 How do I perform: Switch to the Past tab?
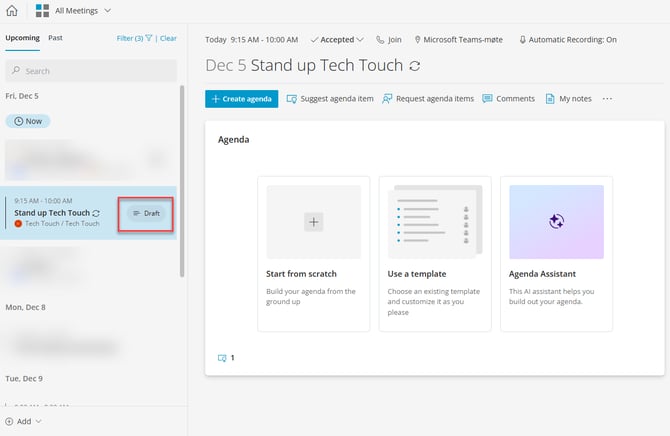coord(56,38)
